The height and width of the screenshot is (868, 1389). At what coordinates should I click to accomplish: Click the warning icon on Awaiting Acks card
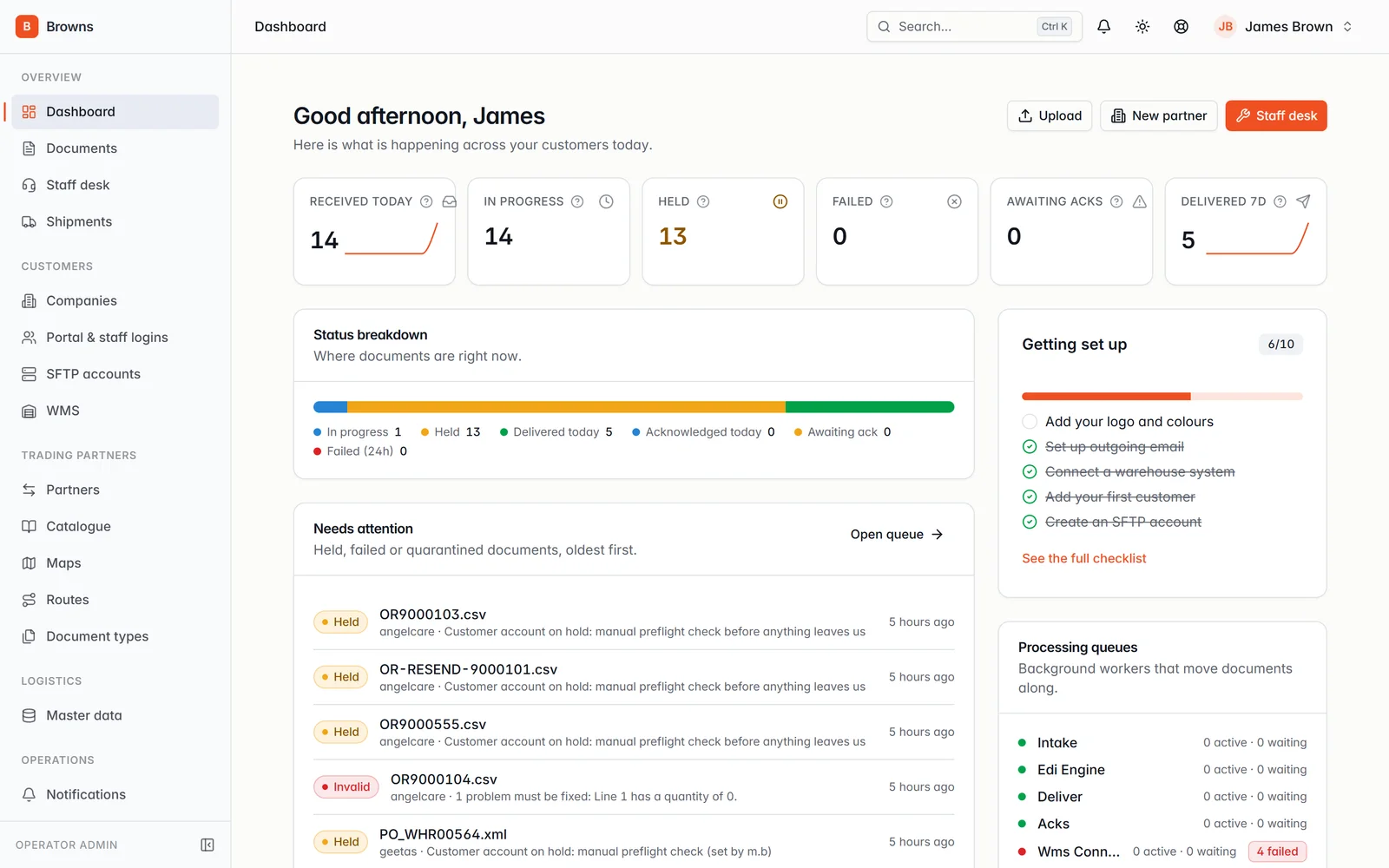(x=1140, y=201)
